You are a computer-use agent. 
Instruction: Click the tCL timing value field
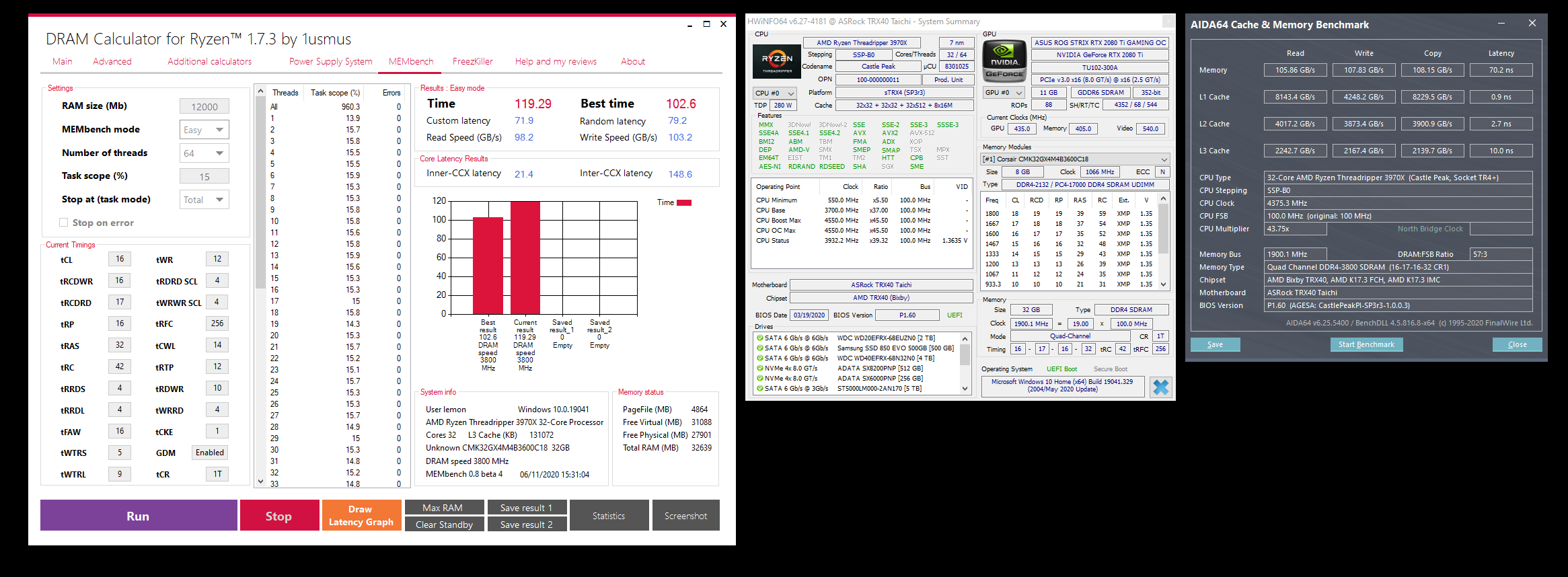tap(120, 259)
